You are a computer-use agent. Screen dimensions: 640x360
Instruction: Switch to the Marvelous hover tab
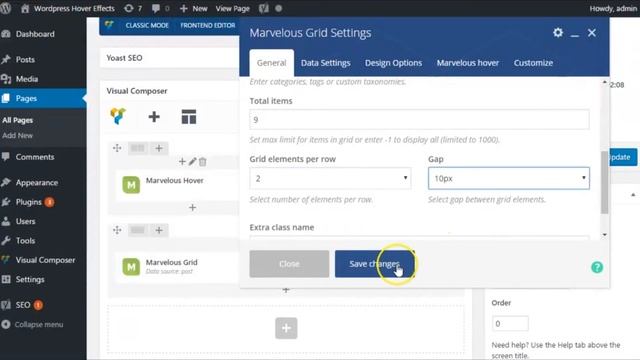[468, 63]
